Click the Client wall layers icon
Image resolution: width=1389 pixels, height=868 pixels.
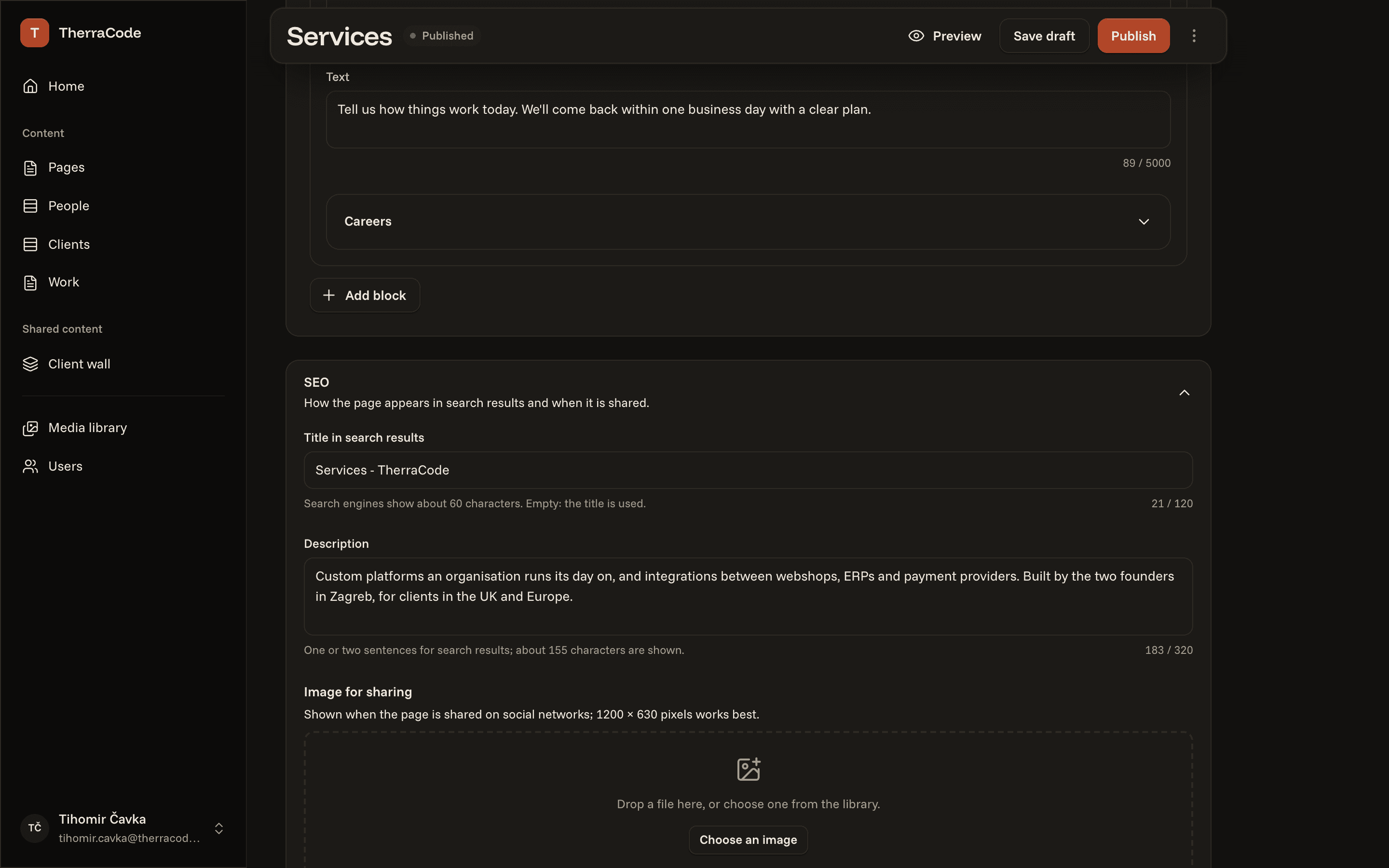30,364
